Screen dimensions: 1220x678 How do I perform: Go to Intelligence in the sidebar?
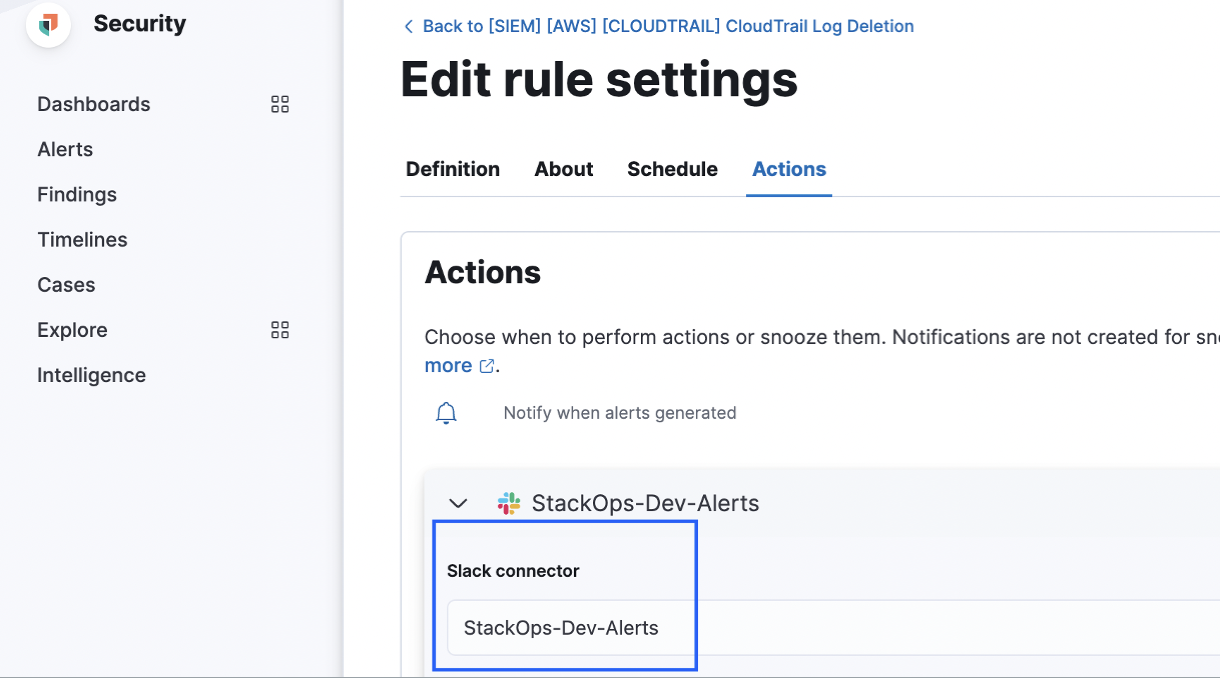point(91,375)
